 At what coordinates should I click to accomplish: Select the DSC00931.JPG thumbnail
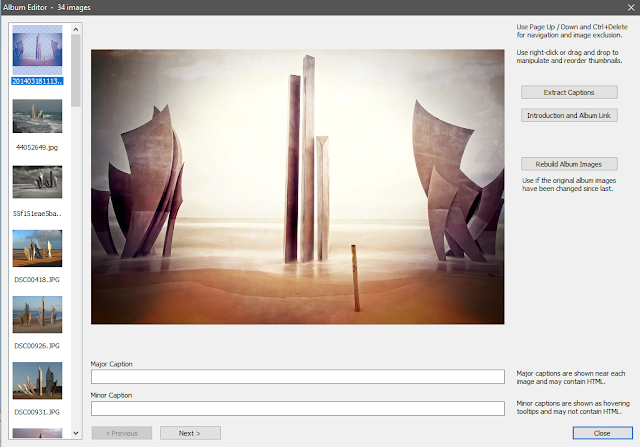coord(37,380)
